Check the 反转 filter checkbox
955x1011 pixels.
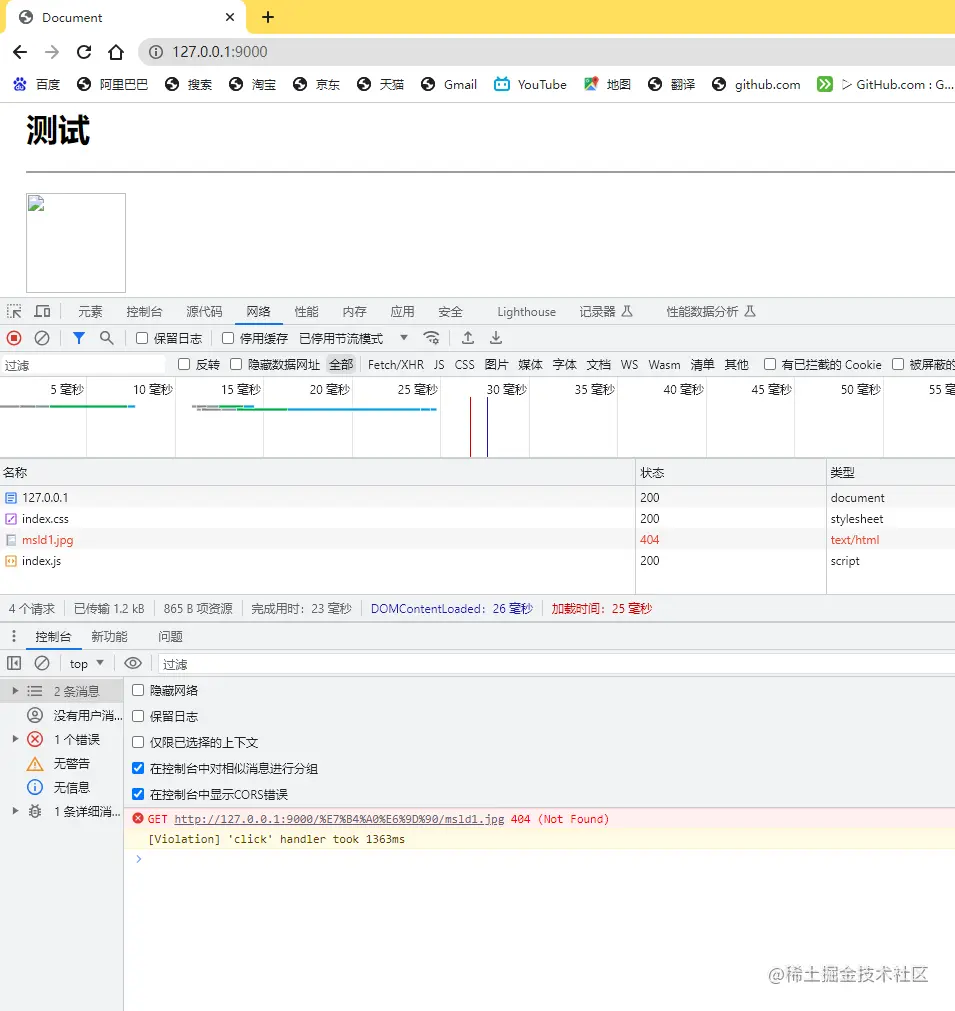click(184, 364)
